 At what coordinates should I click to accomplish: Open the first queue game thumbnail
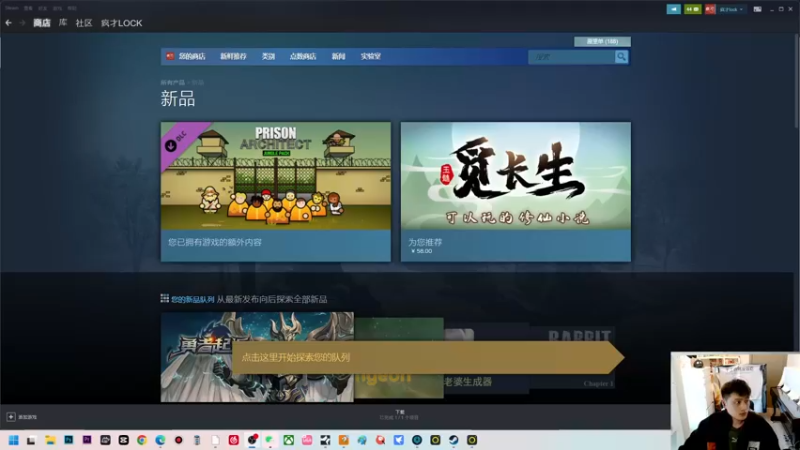(257, 357)
